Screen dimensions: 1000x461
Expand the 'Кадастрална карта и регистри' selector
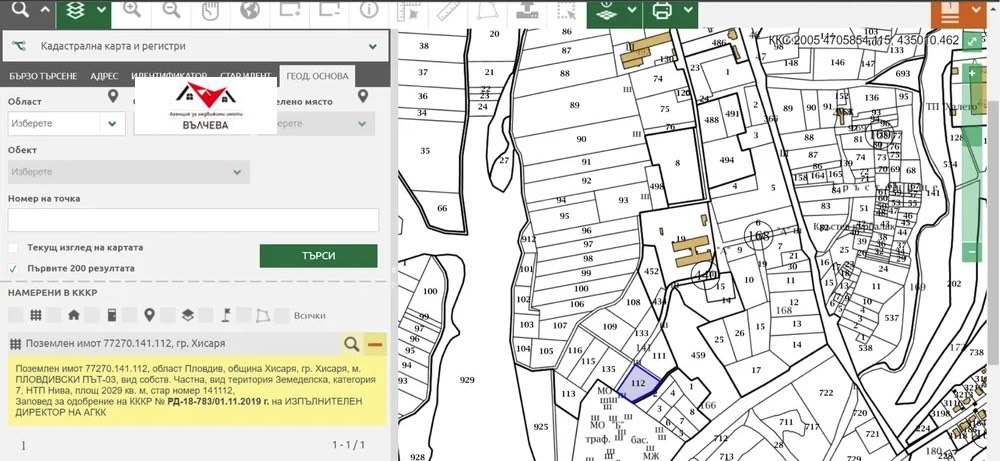point(372,46)
